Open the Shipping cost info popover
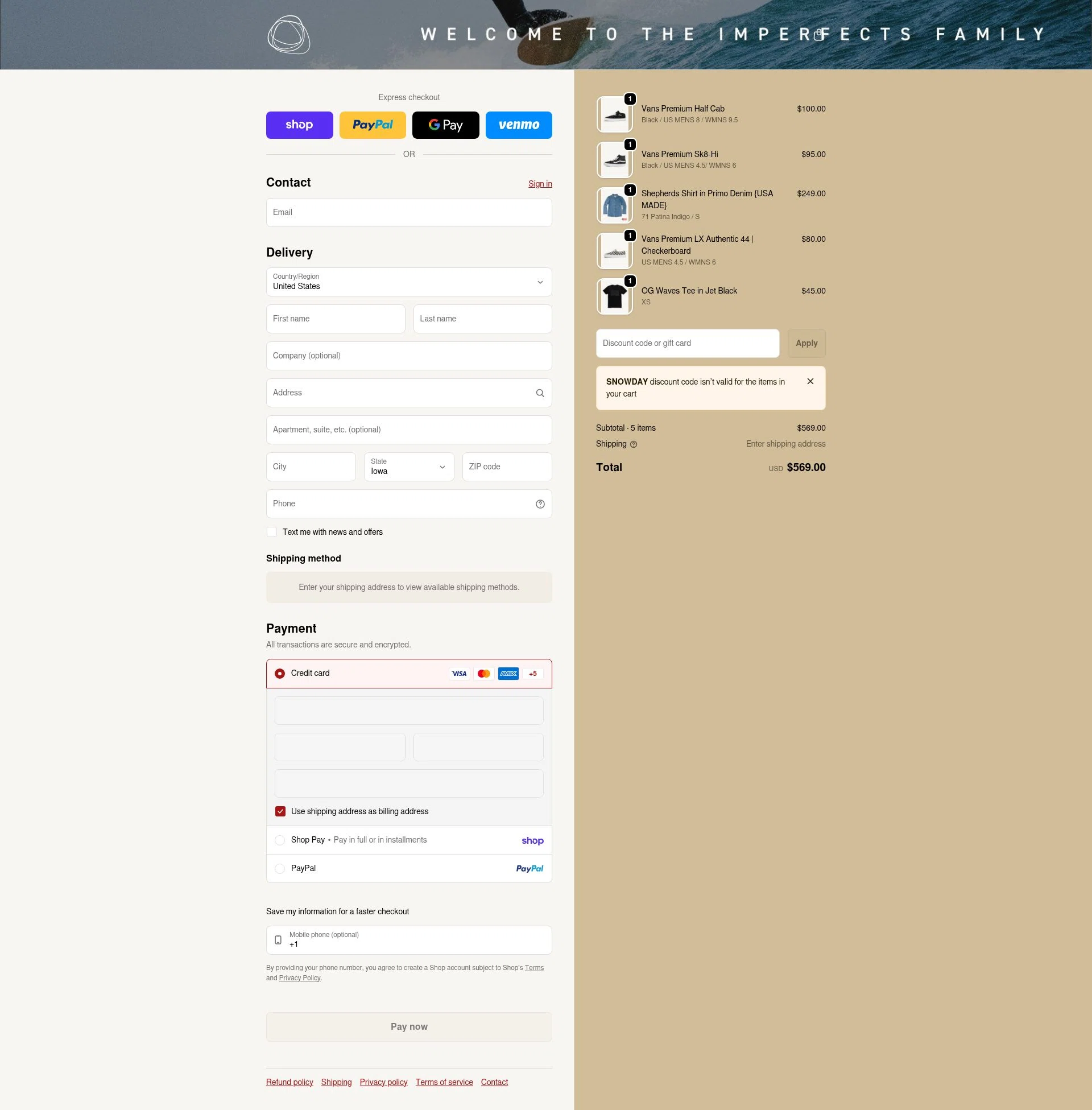Screen dimensions: 1092x1110 pyautogui.click(x=633, y=444)
